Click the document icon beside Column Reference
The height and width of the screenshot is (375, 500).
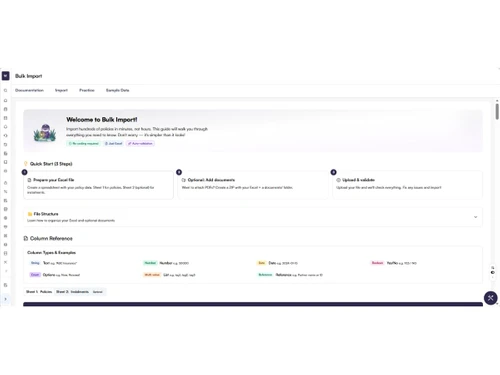(26, 238)
